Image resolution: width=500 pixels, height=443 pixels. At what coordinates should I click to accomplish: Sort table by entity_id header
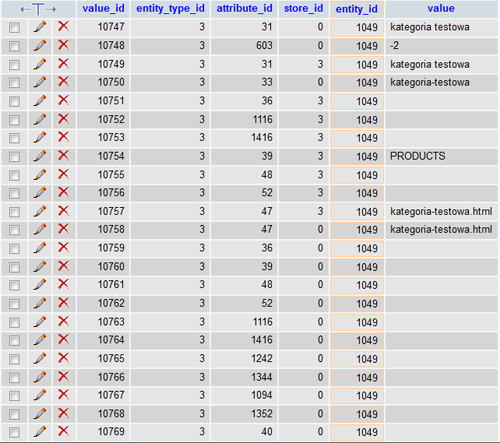pyautogui.click(x=357, y=9)
